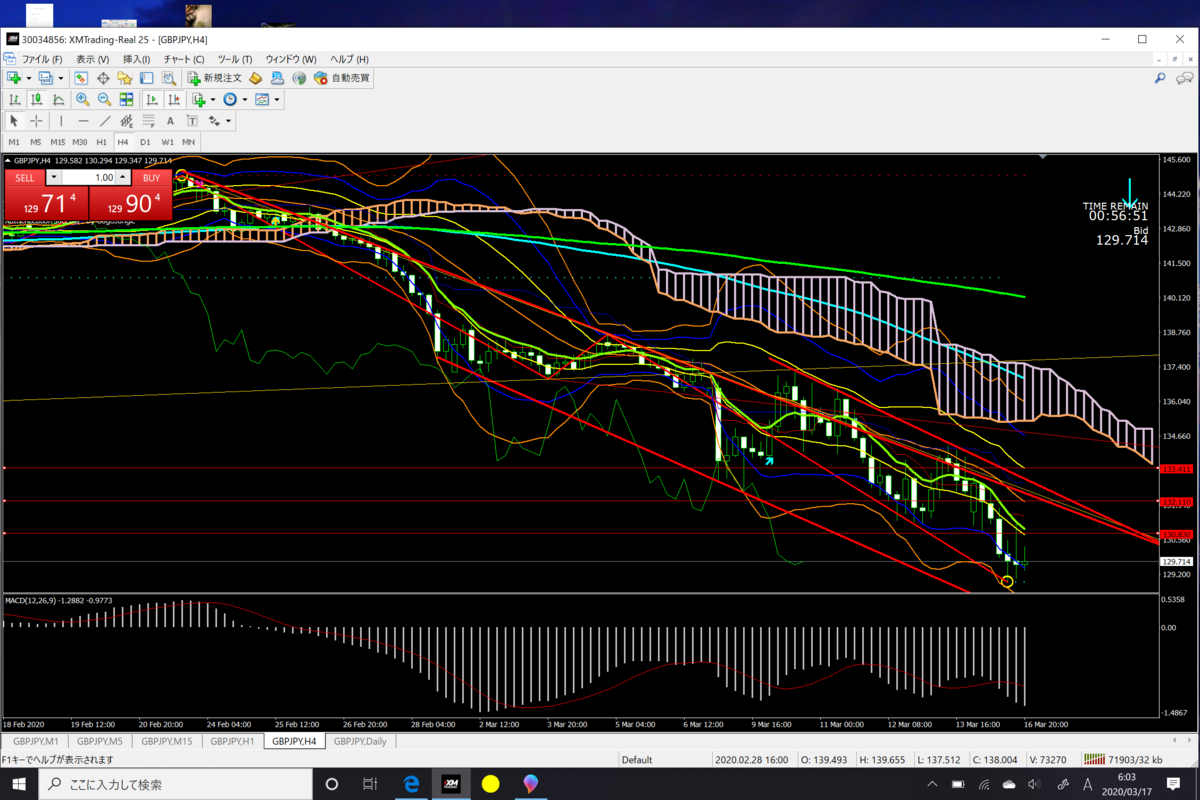Viewport: 1200px width, 800px height.
Task: Decrease lot volume with down arrow
Action: click(x=54, y=177)
